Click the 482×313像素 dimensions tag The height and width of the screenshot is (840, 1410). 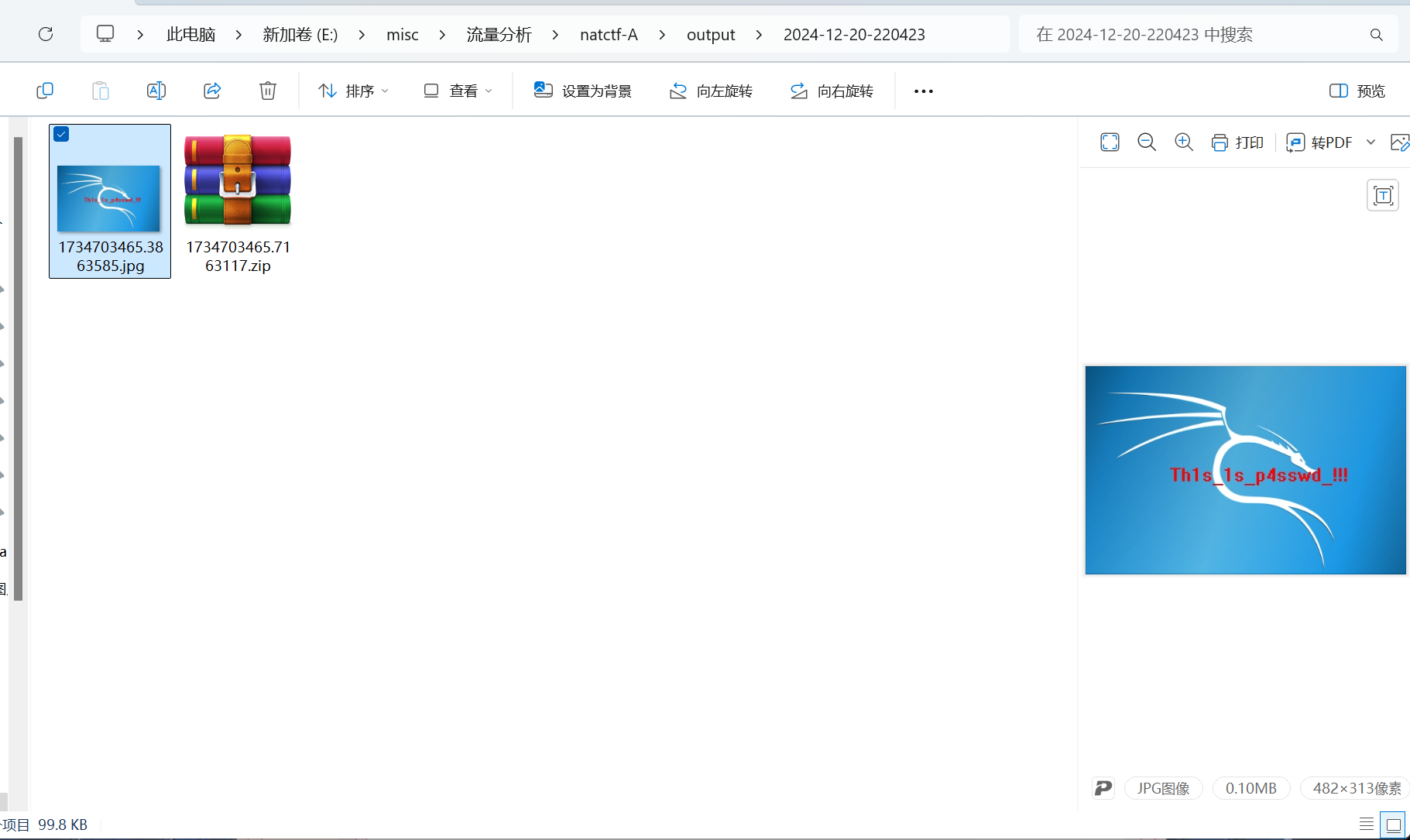pyautogui.click(x=1356, y=788)
